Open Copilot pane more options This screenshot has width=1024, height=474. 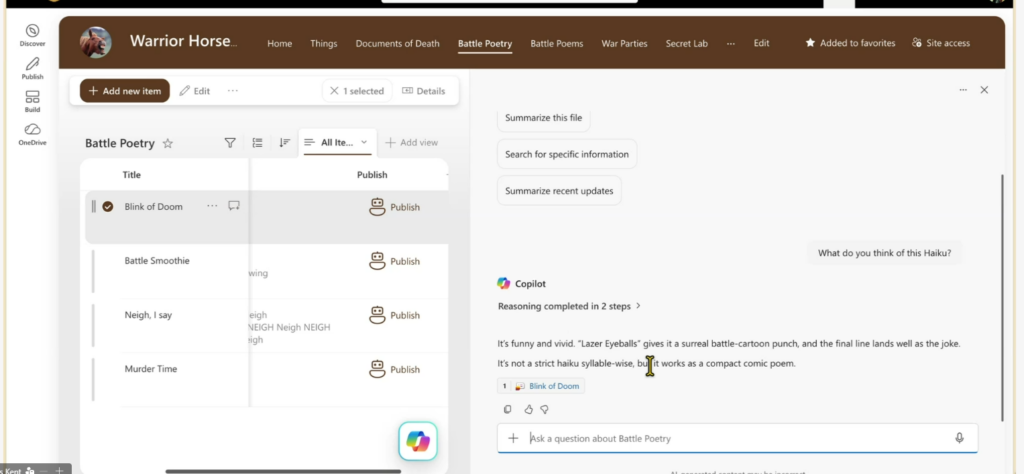(x=963, y=90)
